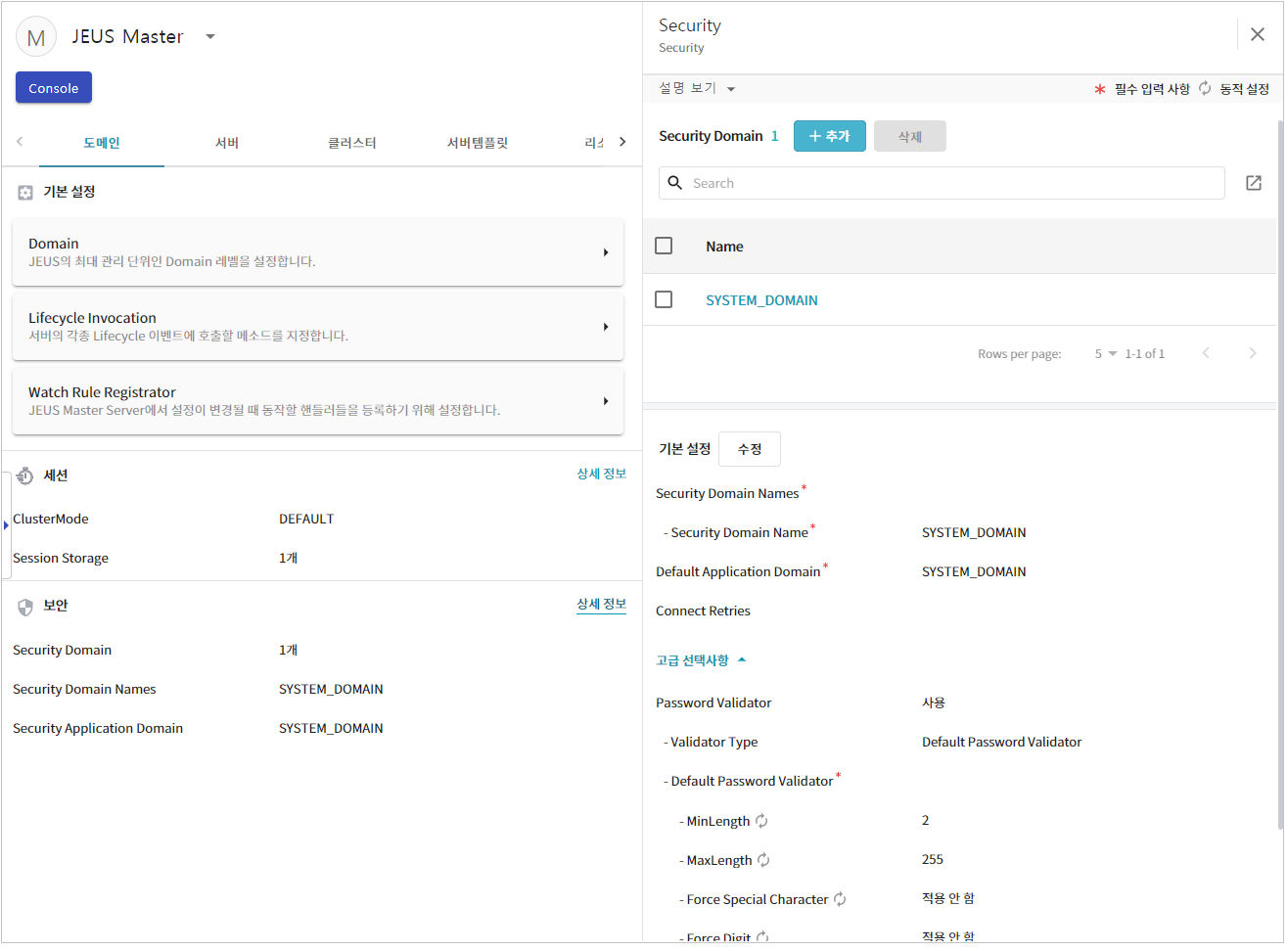Open the Domain settings card
The image size is (1288, 951).
[318, 252]
